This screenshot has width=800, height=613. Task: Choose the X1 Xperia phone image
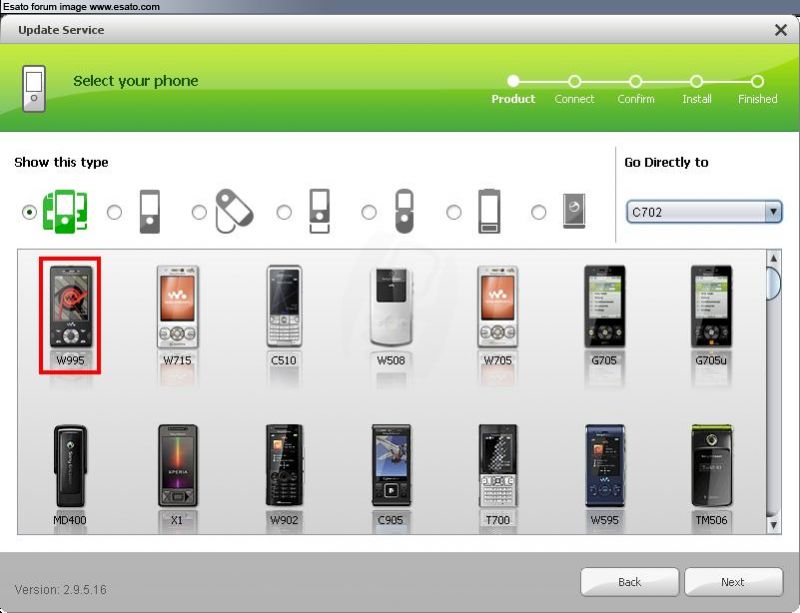[x=178, y=465]
